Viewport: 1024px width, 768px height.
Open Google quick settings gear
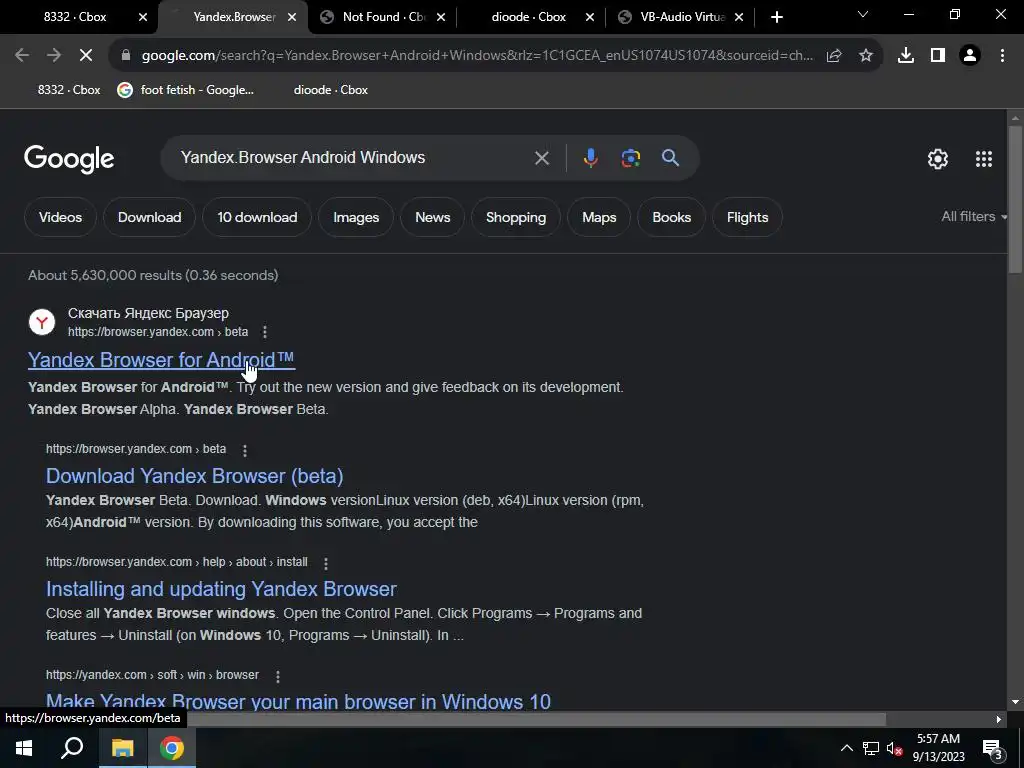(x=938, y=159)
